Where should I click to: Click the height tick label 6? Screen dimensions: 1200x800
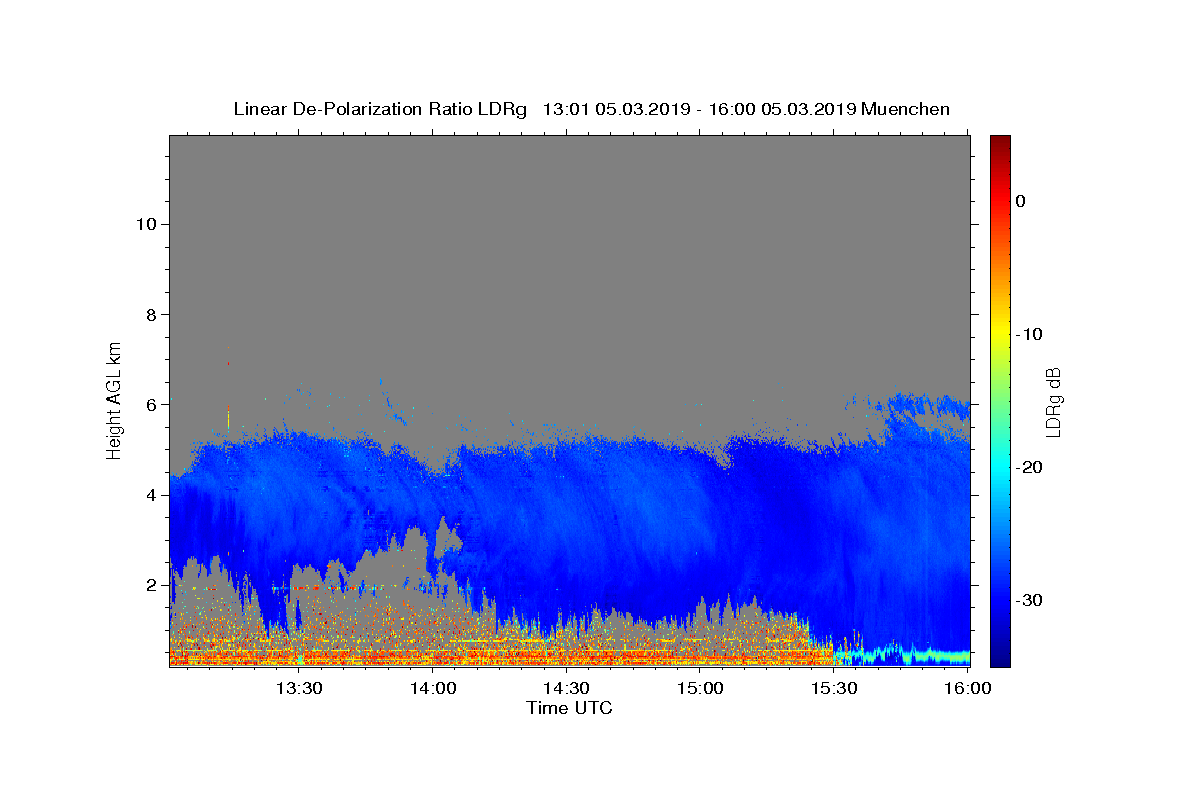[x=152, y=405]
